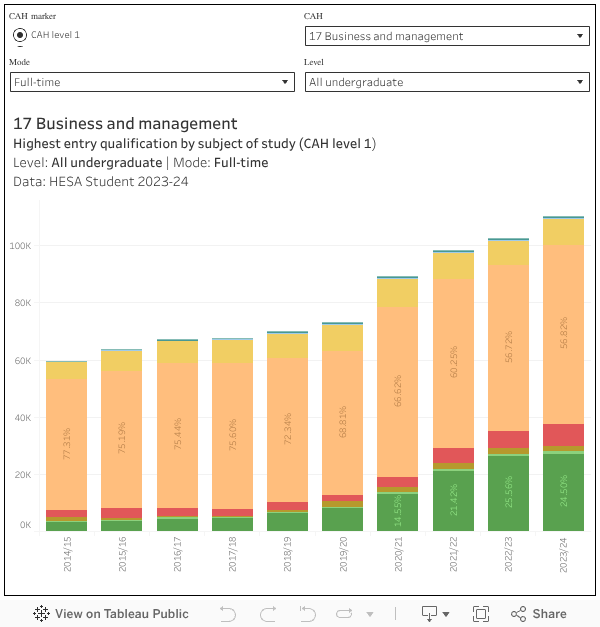Enter full screen view icon
This screenshot has width=600, height=627.
481,614
